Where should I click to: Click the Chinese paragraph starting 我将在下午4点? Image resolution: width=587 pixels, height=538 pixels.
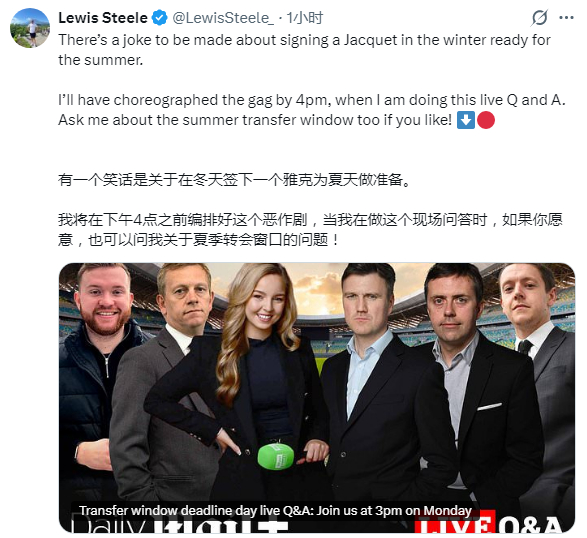click(310, 230)
